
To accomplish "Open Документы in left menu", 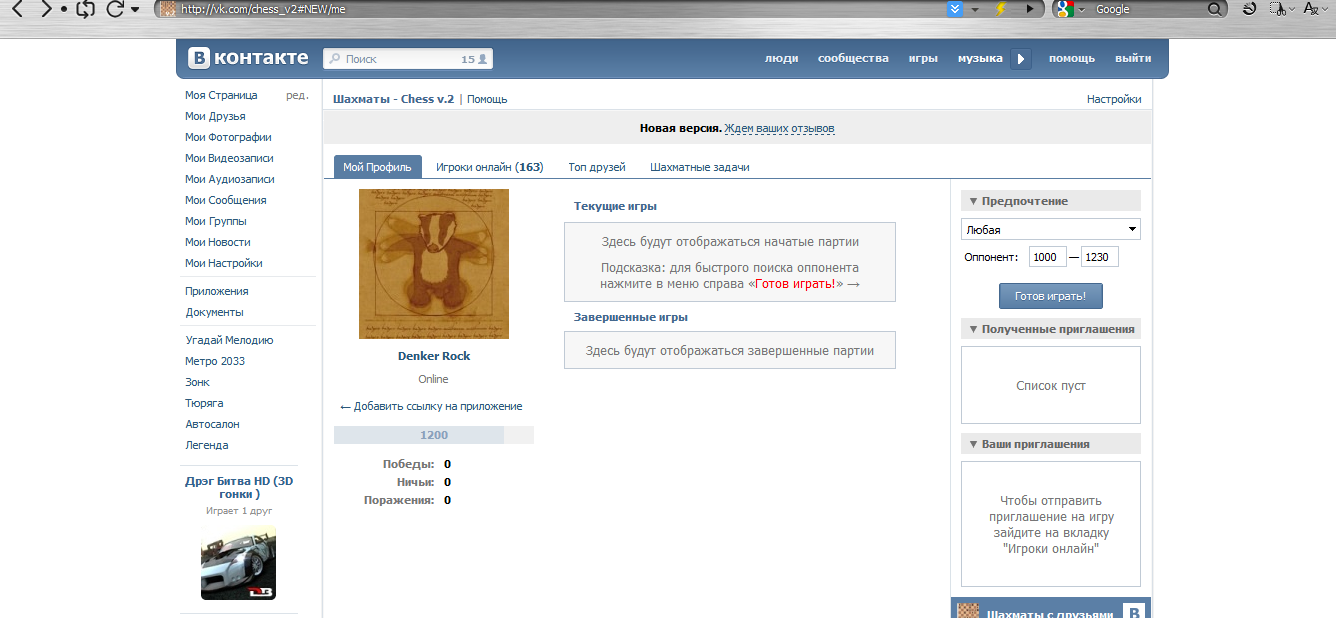I will [x=215, y=312].
